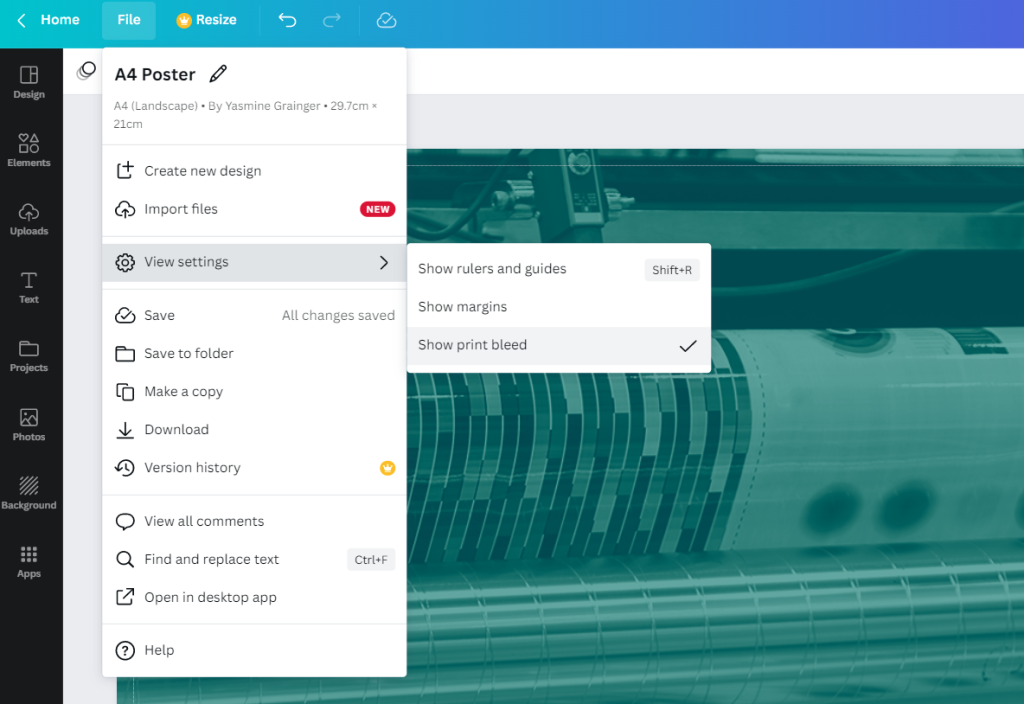Toggle Show rulers and guides

(558, 269)
